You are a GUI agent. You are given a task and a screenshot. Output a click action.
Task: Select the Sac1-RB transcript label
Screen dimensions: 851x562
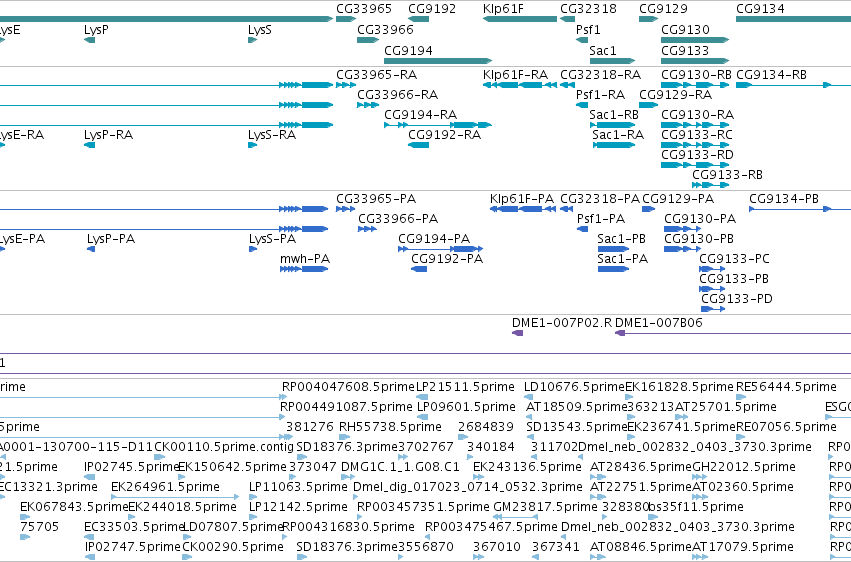(x=614, y=115)
